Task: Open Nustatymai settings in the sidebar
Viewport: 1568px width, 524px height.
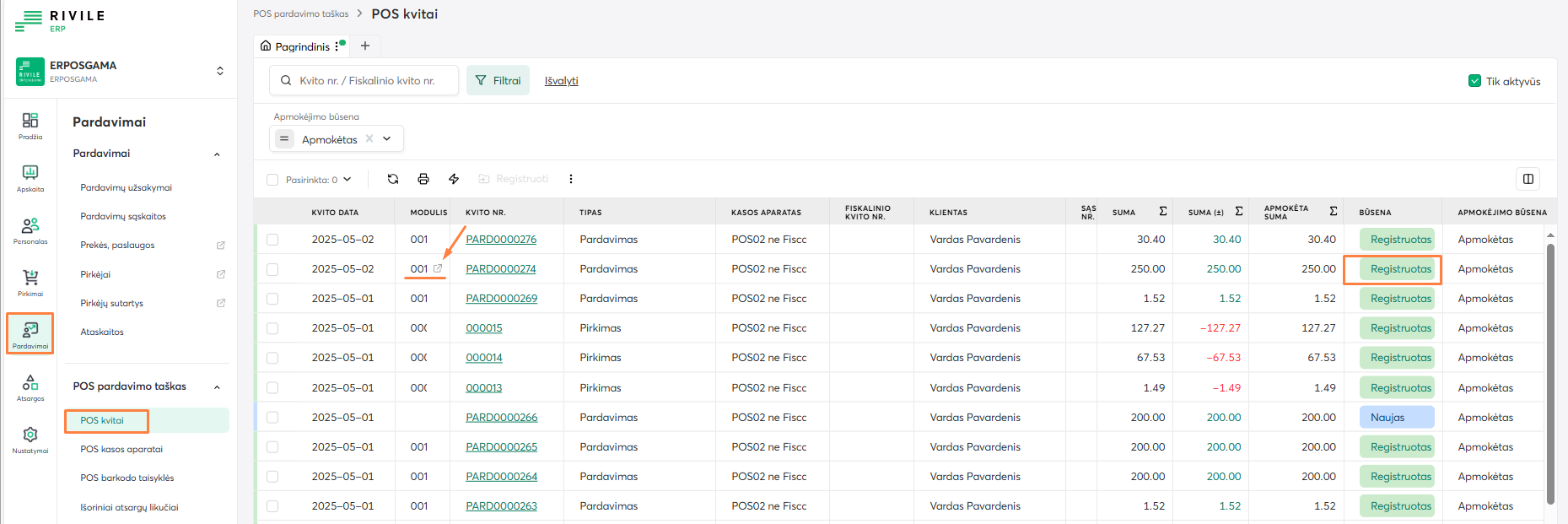Action: (30, 440)
